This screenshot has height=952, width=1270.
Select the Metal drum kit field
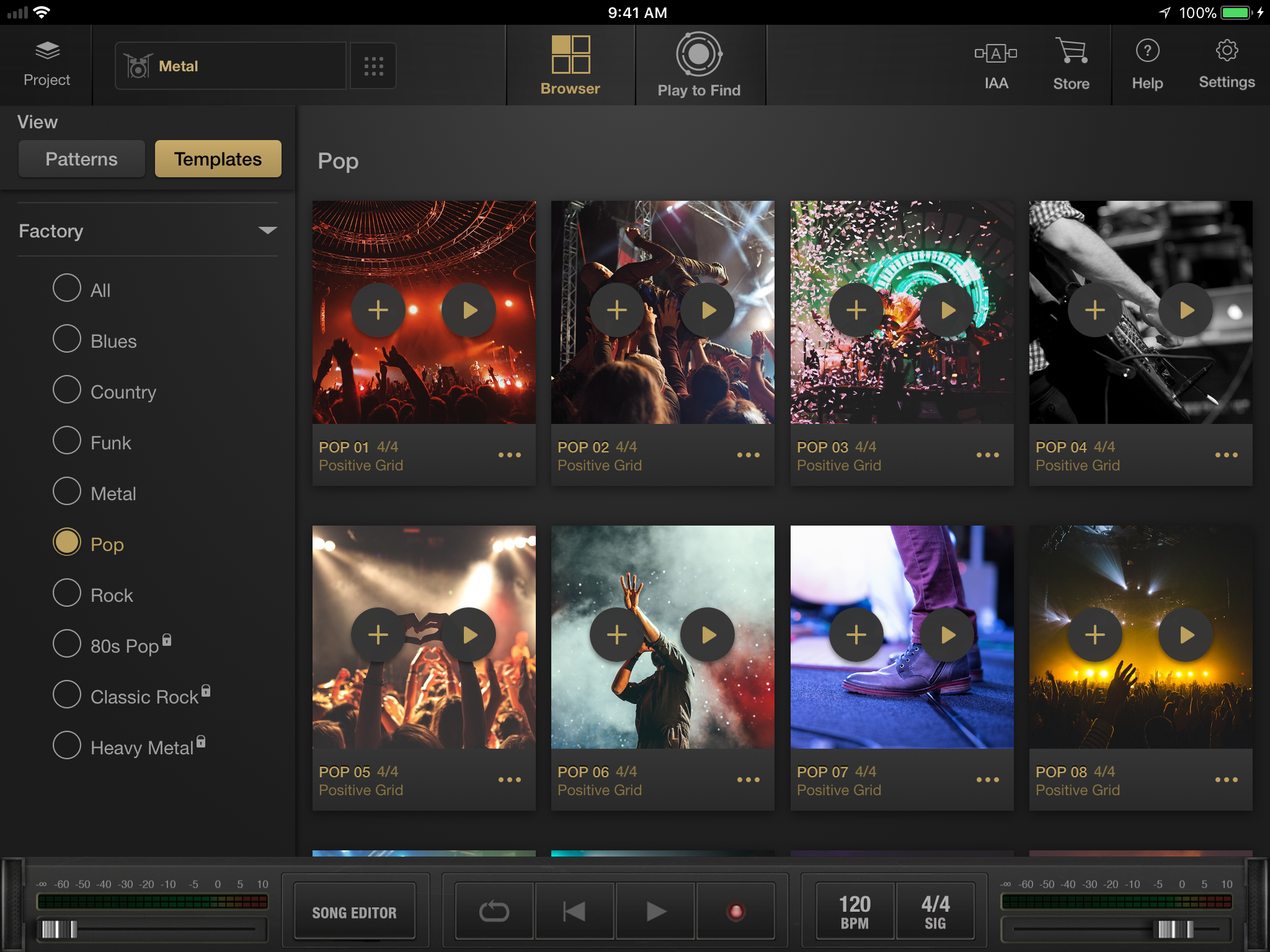[x=231, y=66]
